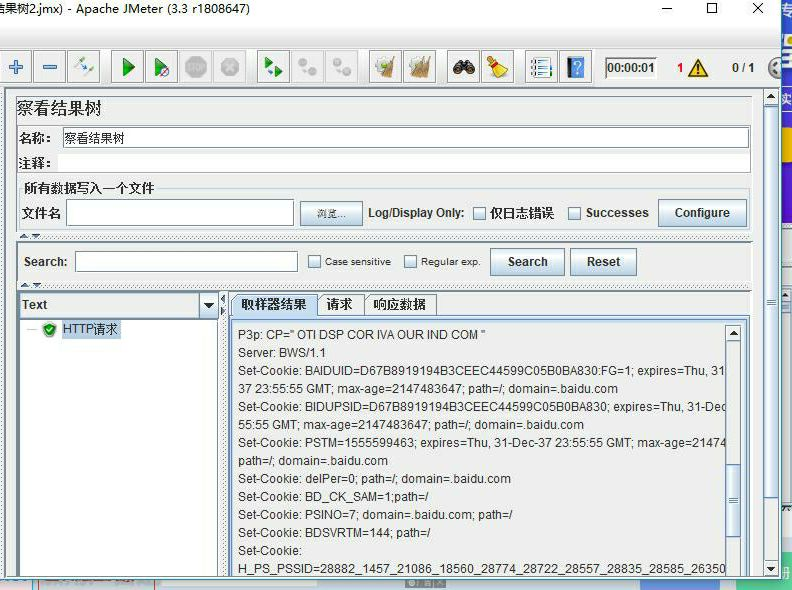The image size is (792, 590).
Task: Click the Reset button
Action: [x=603, y=262]
